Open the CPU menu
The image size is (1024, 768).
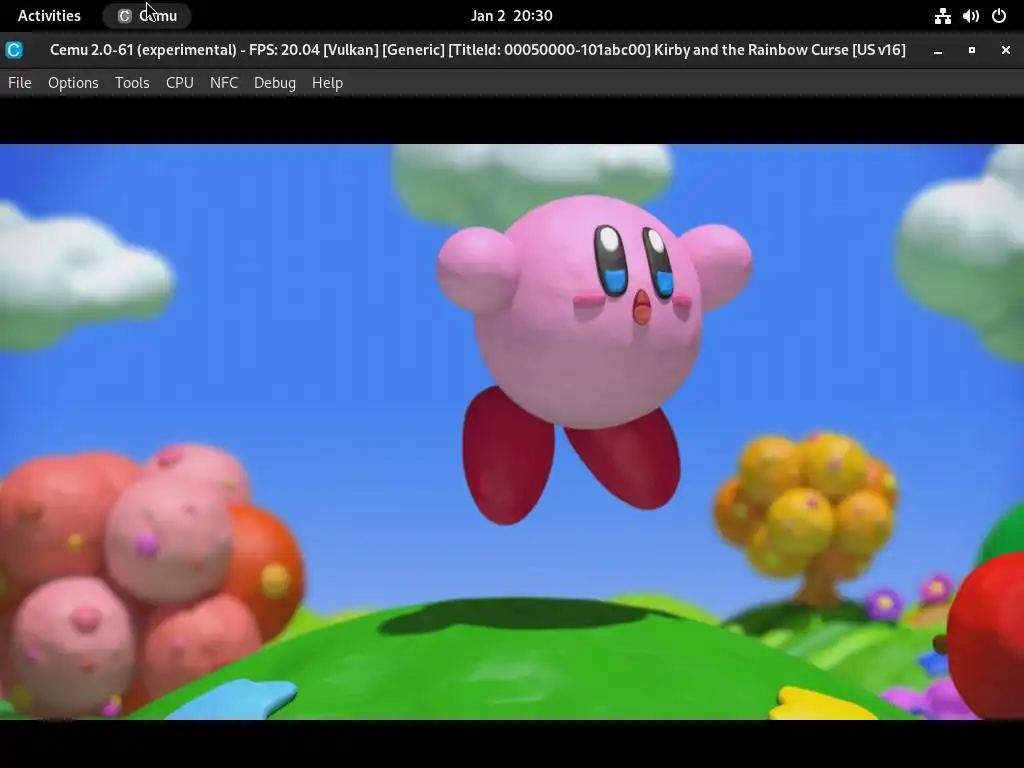tap(180, 83)
